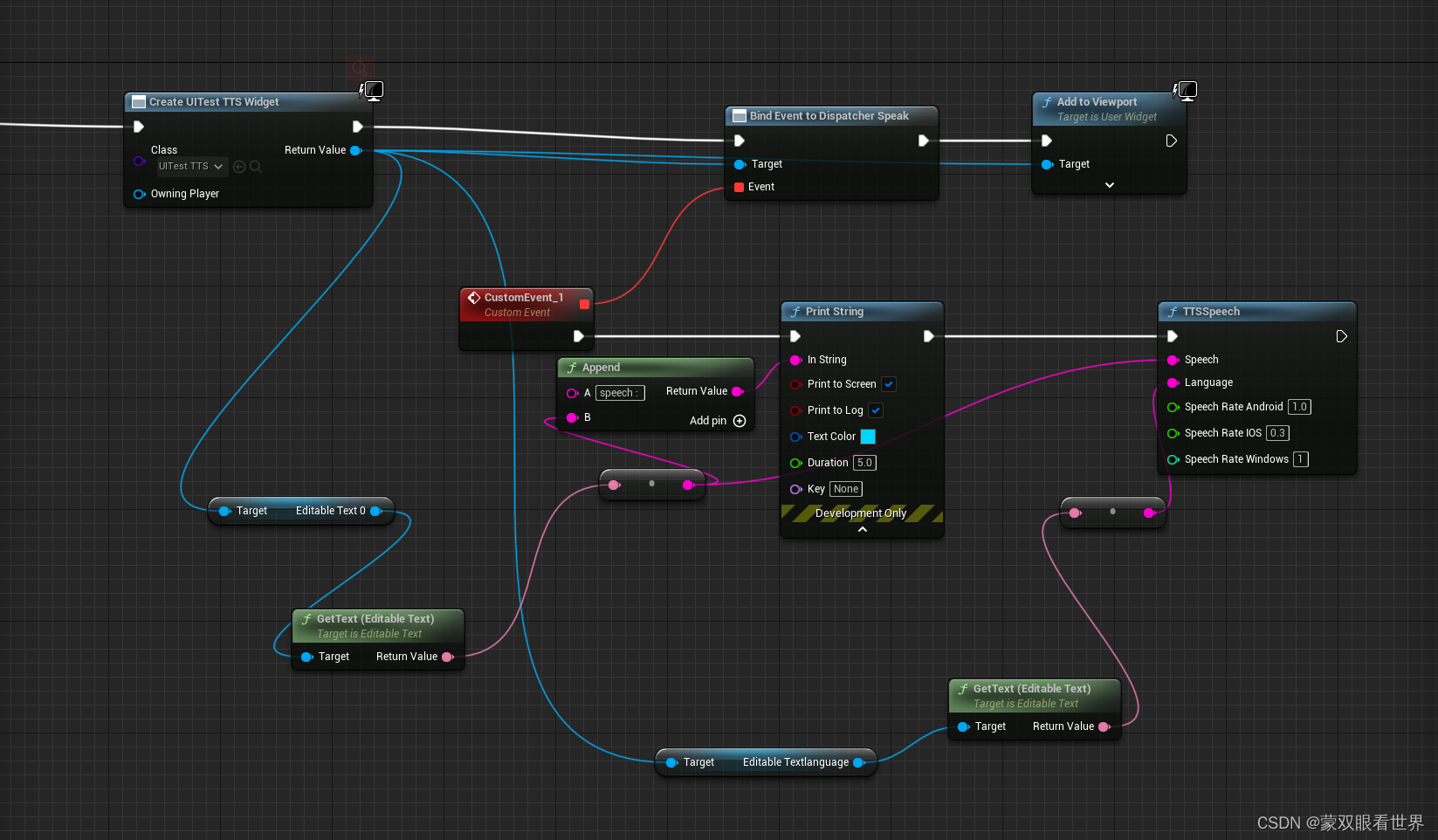Select the Add to Viewport node title
The width and height of the screenshot is (1438, 840).
1097,102
